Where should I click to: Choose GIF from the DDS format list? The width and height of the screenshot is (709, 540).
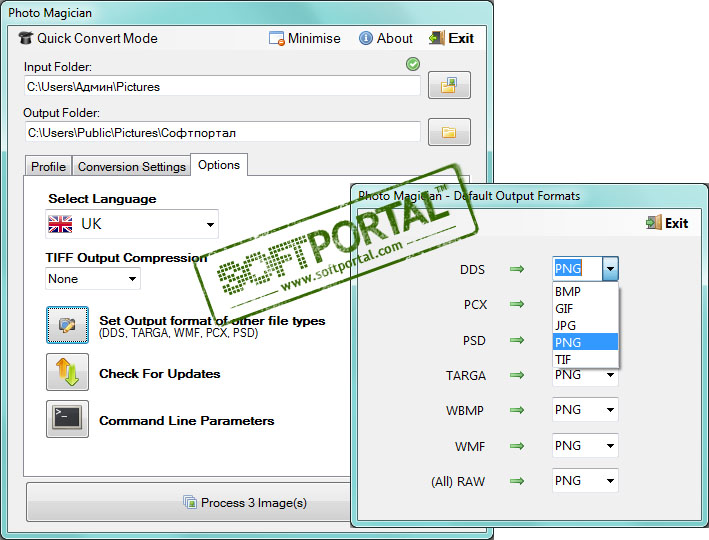[586, 308]
